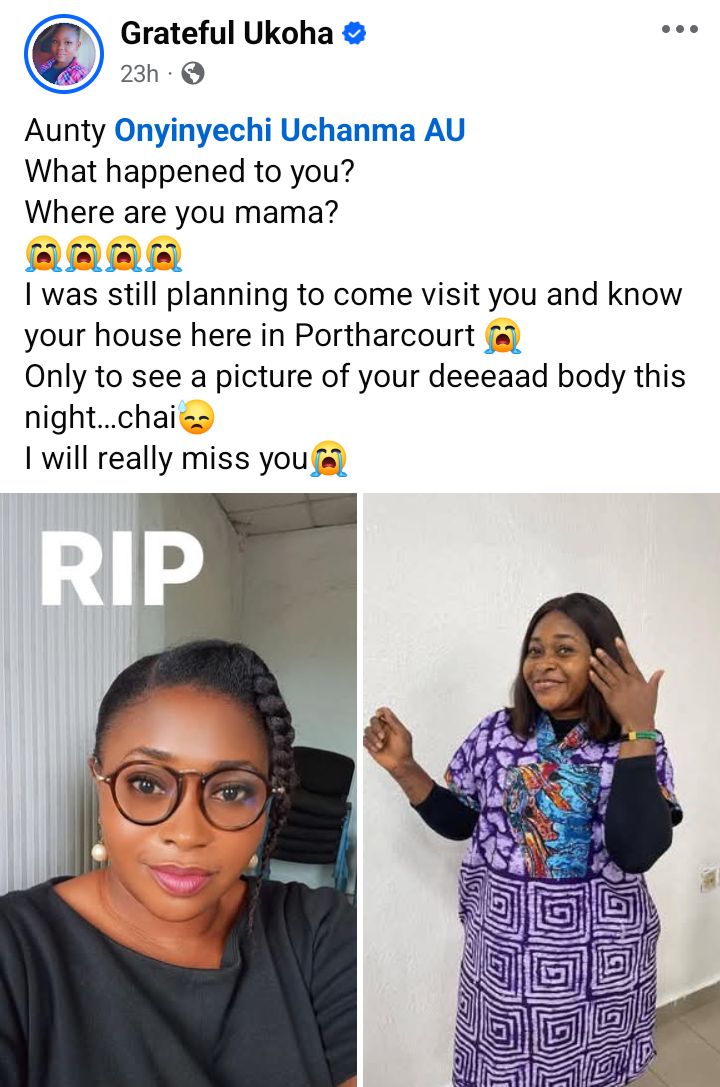Open Grateful Ukoha's profile picture

(x=64, y=53)
